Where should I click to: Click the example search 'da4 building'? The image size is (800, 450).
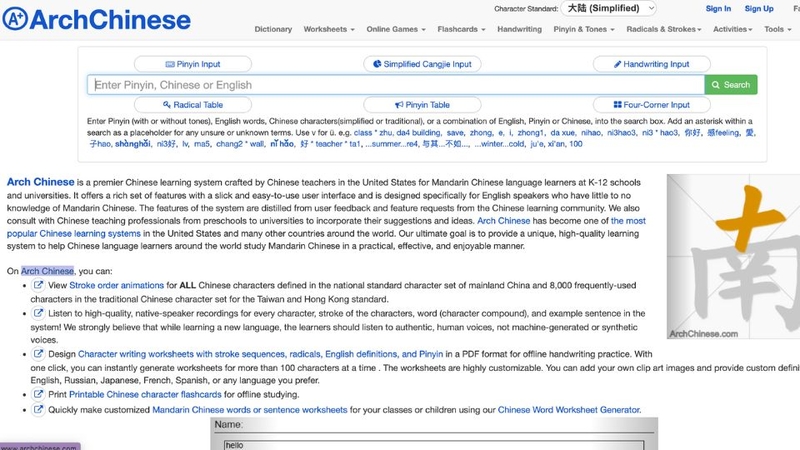(x=418, y=133)
